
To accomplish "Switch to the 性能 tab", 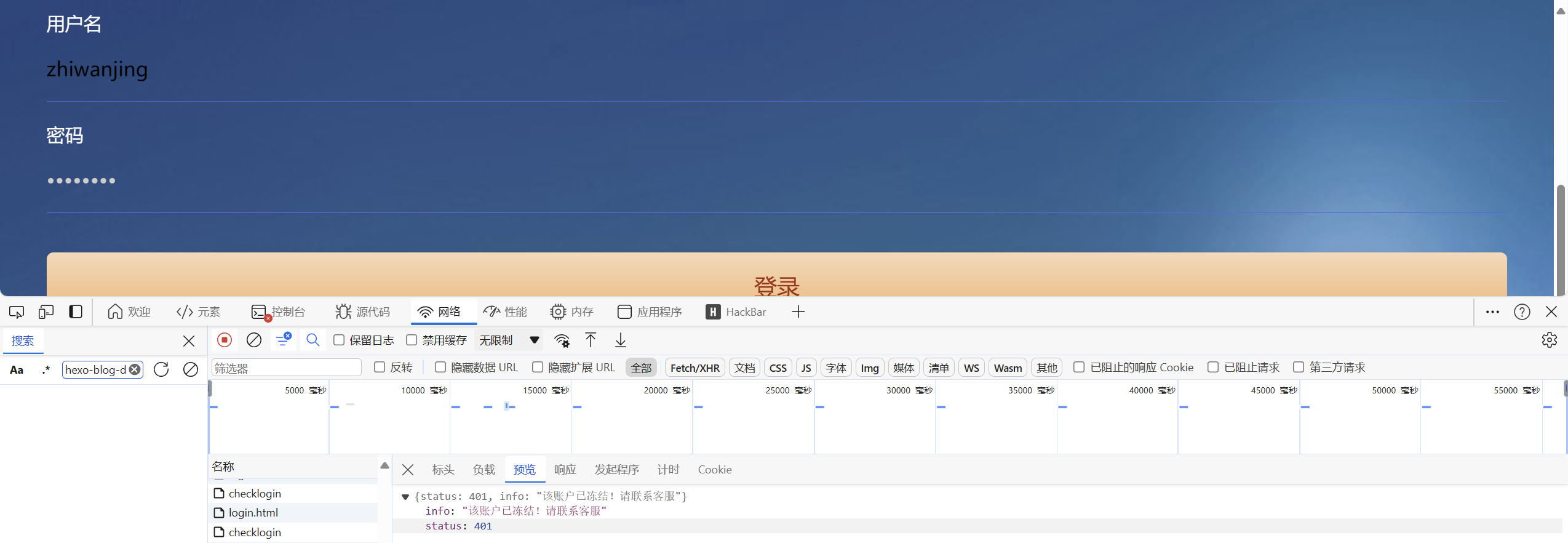I will (505, 312).
